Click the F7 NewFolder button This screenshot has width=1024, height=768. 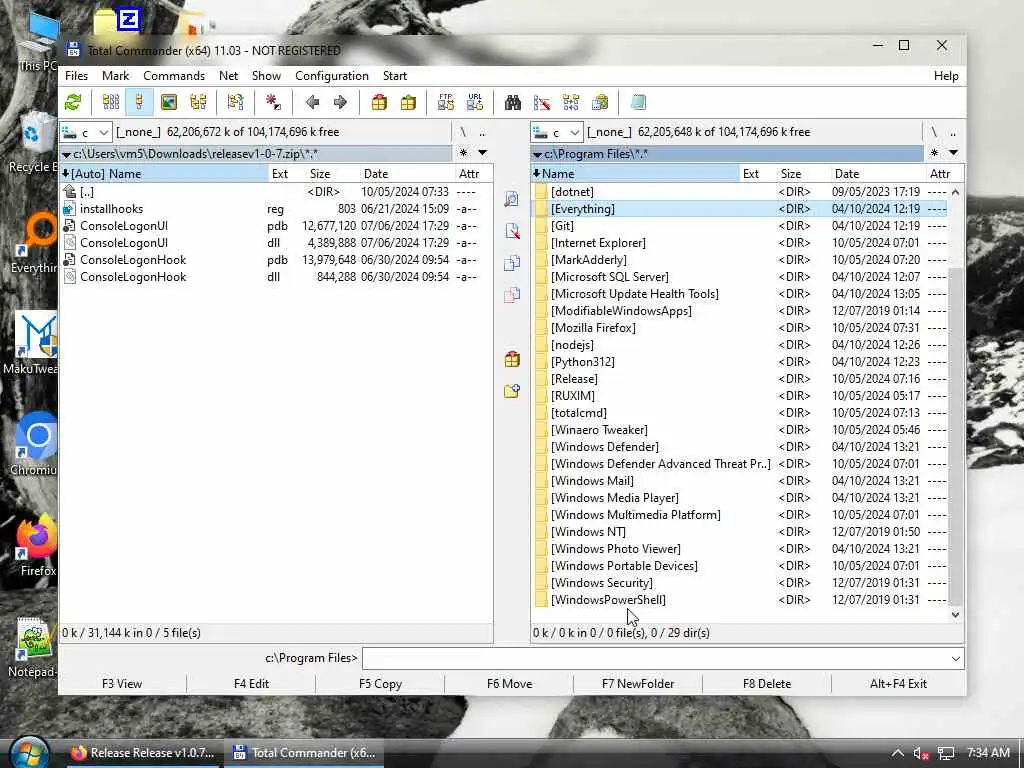pos(638,684)
